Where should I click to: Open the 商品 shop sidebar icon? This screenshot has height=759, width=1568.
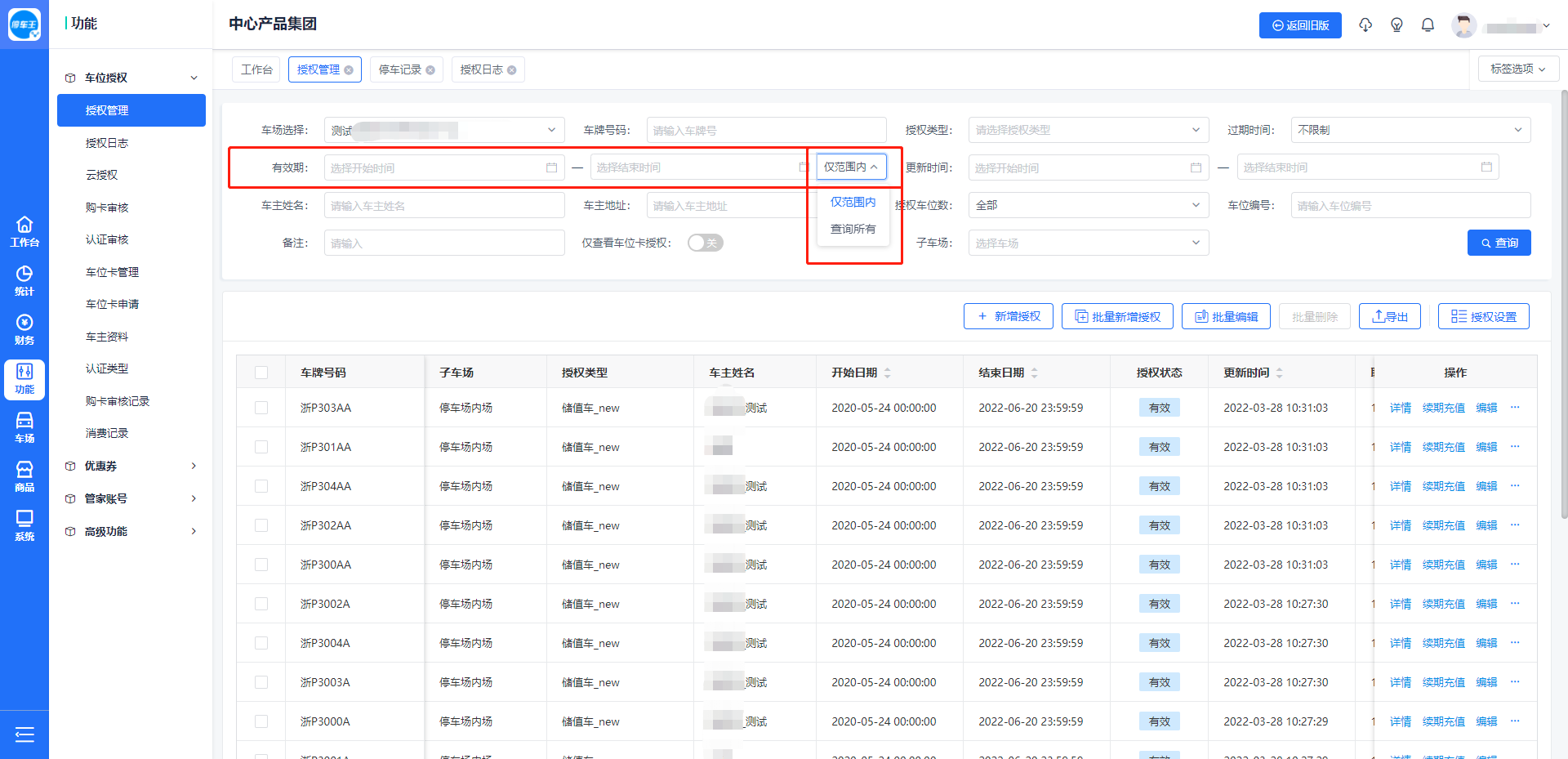coord(24,476)
